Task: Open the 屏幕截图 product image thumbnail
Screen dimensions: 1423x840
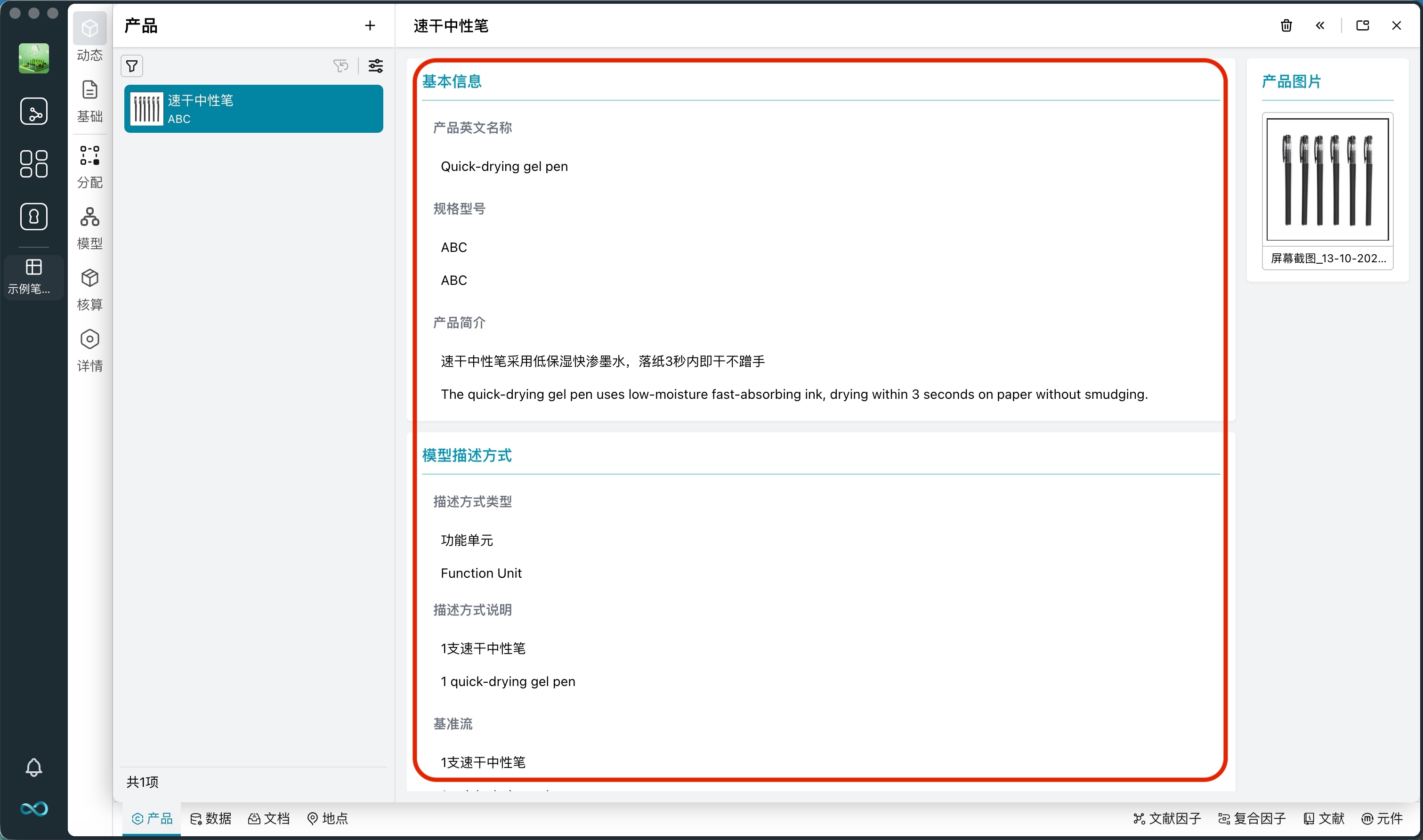Action: pos(1327,179)
